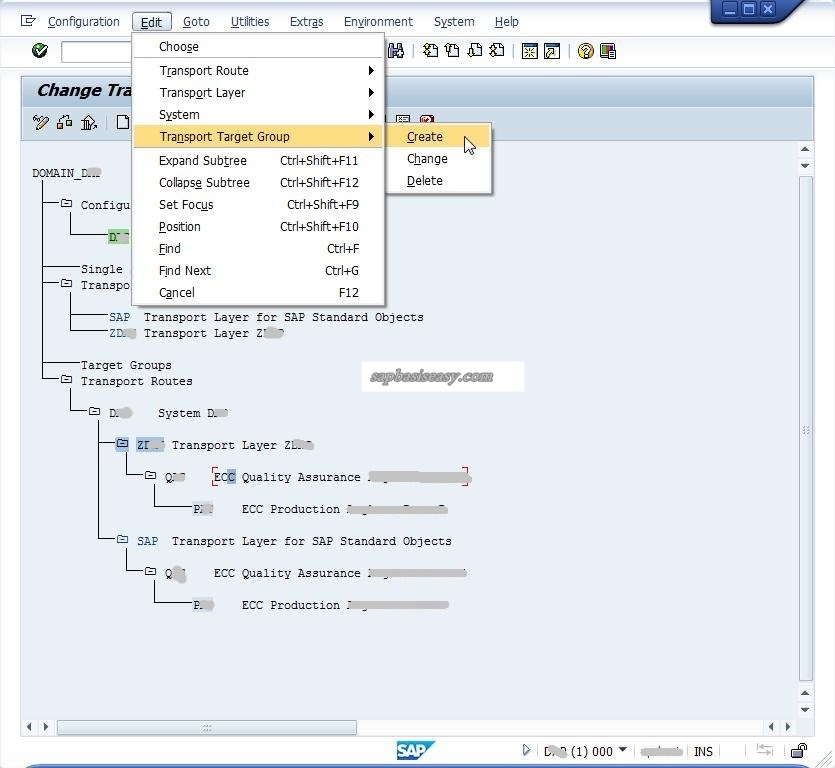Click the lock icon in status bar

(799, 751)
